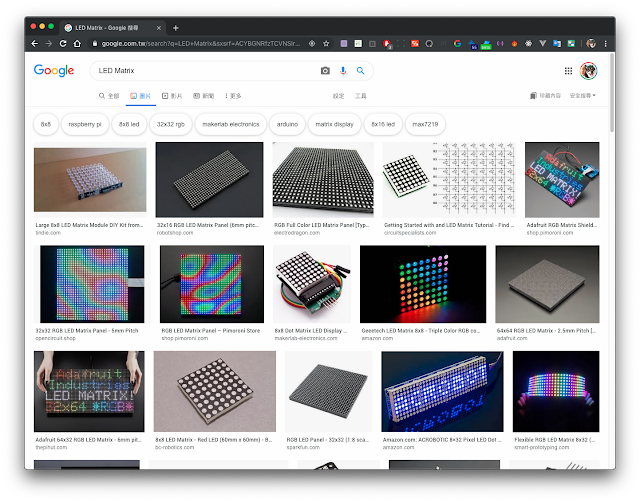Open the 設定 (Settings) menu
640x502 pixels.
tap(338, 96)
